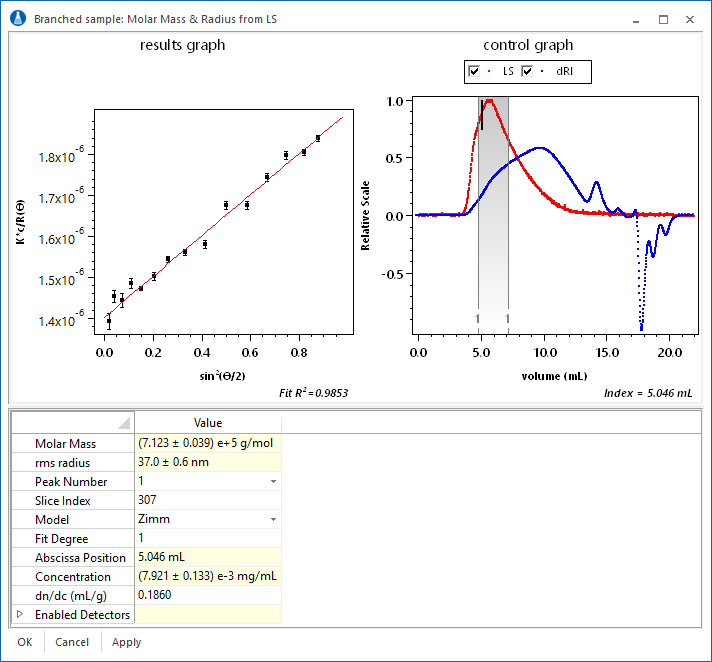Apply the current settings

click(x=127, y=642)
